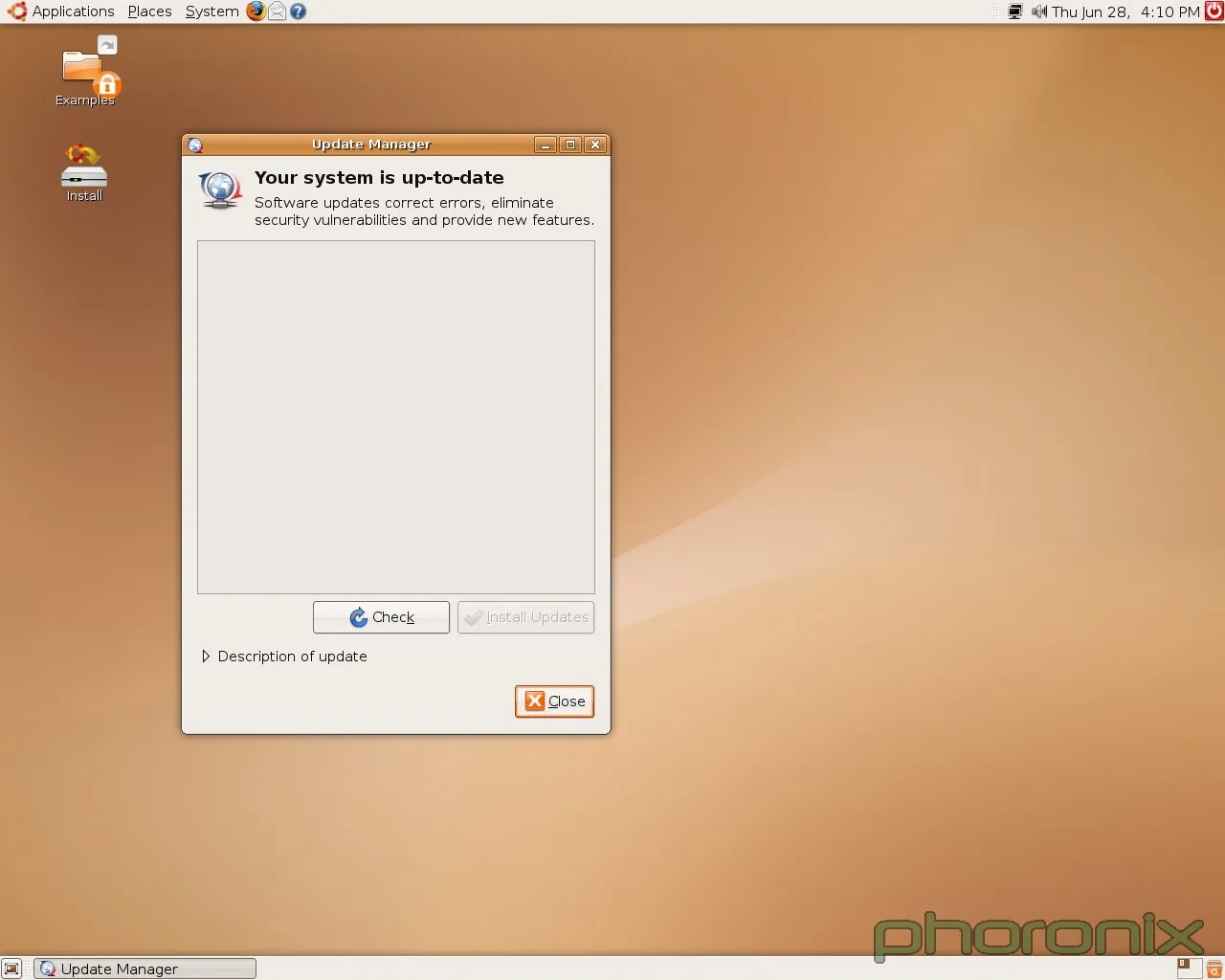Open the Evolution mail icon in panel
Image resolution: width=1225 pixels, height=980 pixels.
pos(277,11)
